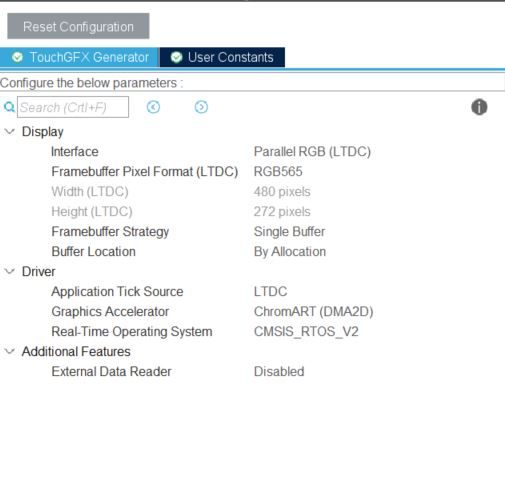Open the Single Buffer strategy value
Viewport: 505px width, 502px height.
(289, 232)
